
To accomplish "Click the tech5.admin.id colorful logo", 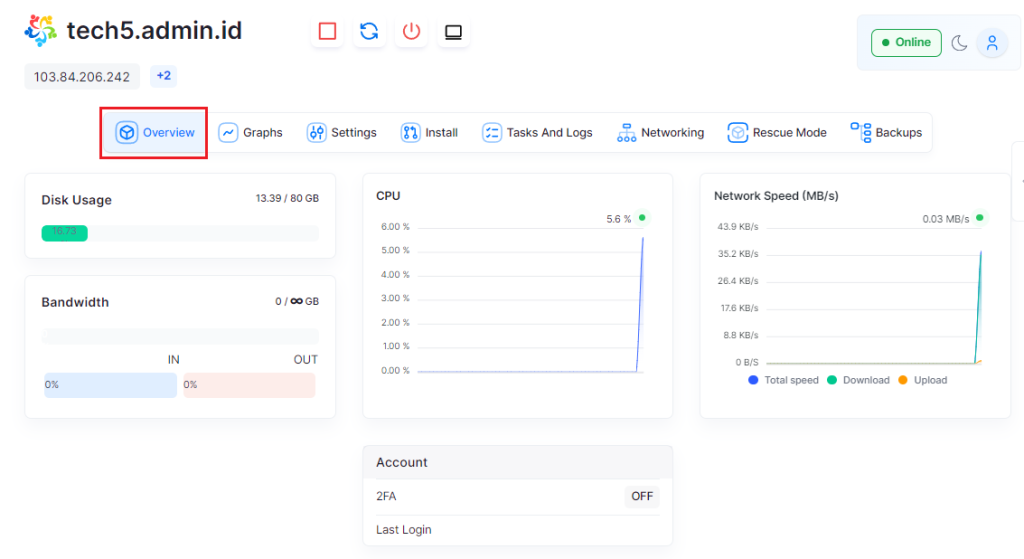I will tap(40, 31).
